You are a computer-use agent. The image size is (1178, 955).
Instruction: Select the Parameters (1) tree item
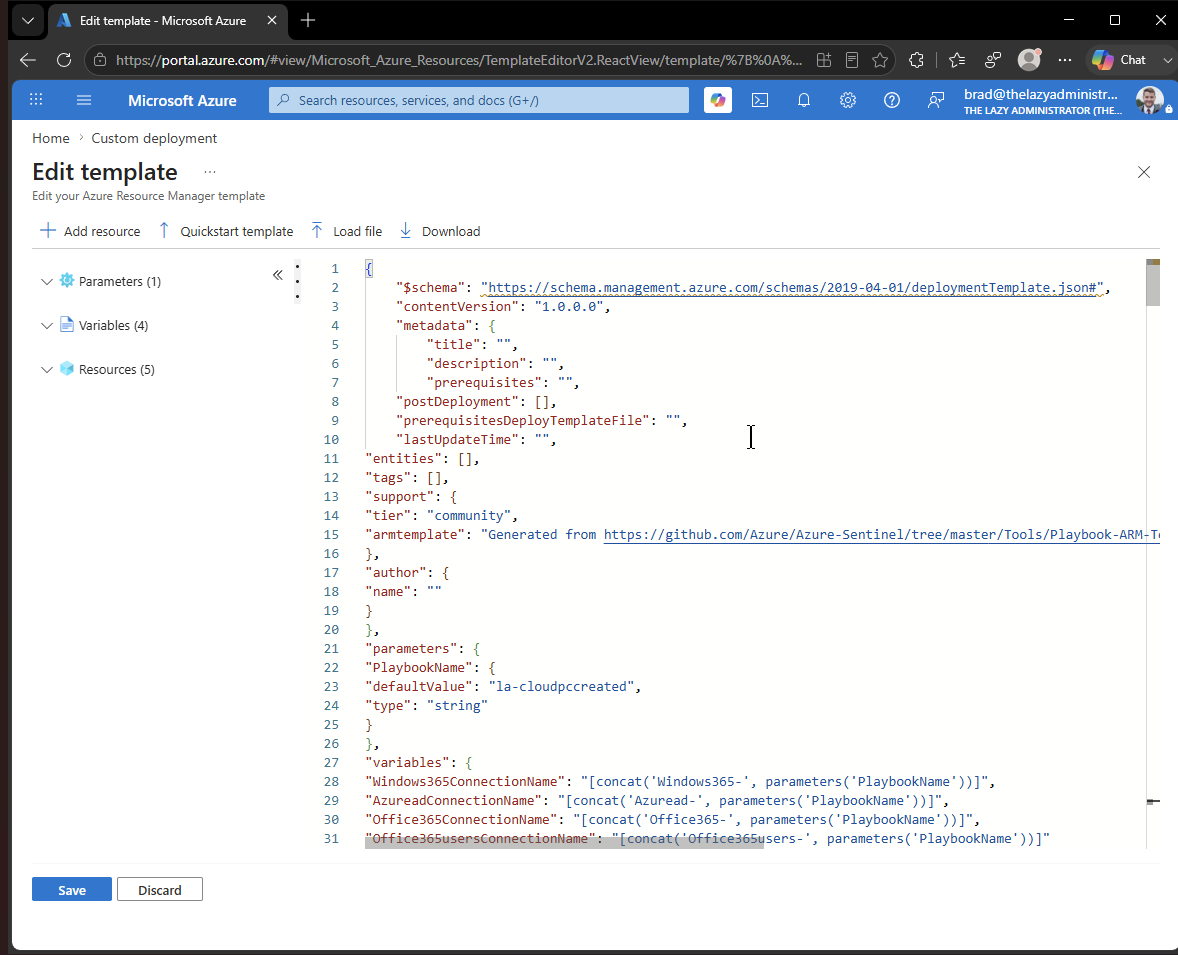click(x=119, y=281)
